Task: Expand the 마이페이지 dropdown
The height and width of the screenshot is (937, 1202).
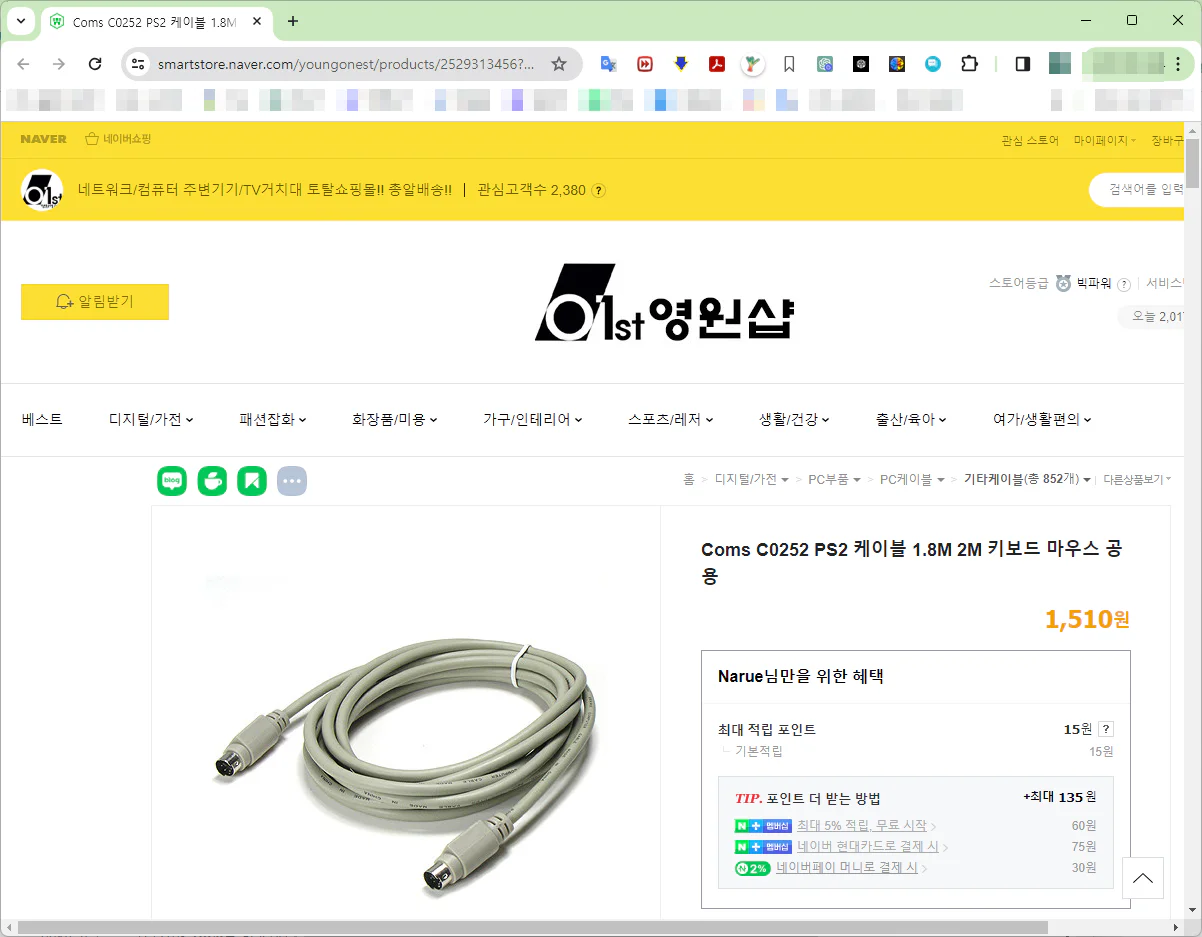Action: pos(1105,140)
